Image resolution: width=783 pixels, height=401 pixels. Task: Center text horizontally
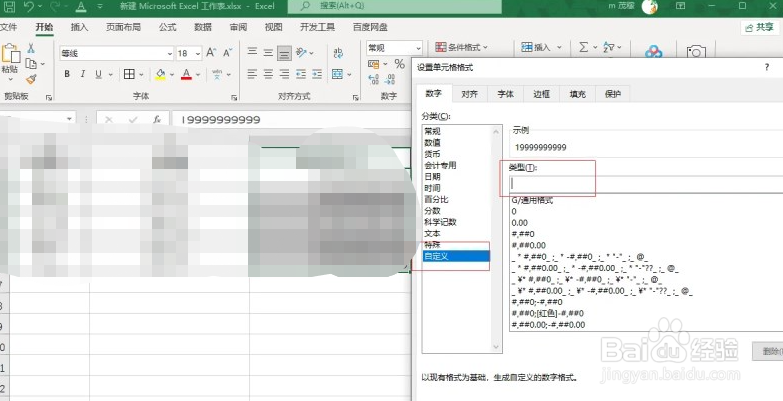[x=269, y=74]
